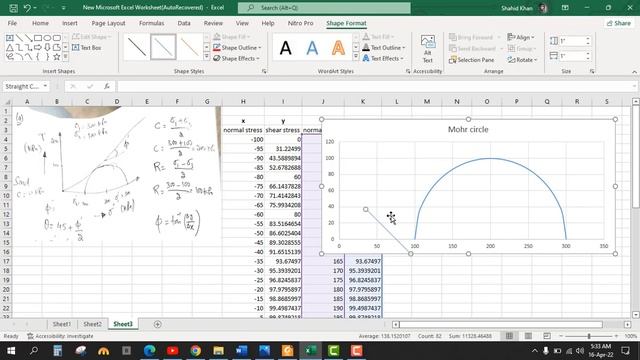Switch to Page Break Preview icon

click(x=547, y=336)
